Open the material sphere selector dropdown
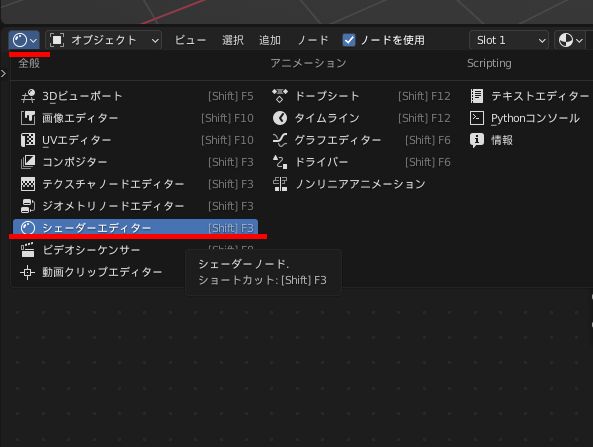593x447 pixels. tap(570, 40)
